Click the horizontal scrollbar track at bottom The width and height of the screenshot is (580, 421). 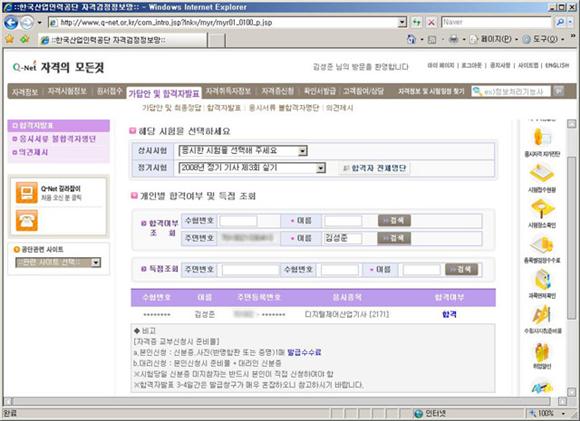click(281, 401)
